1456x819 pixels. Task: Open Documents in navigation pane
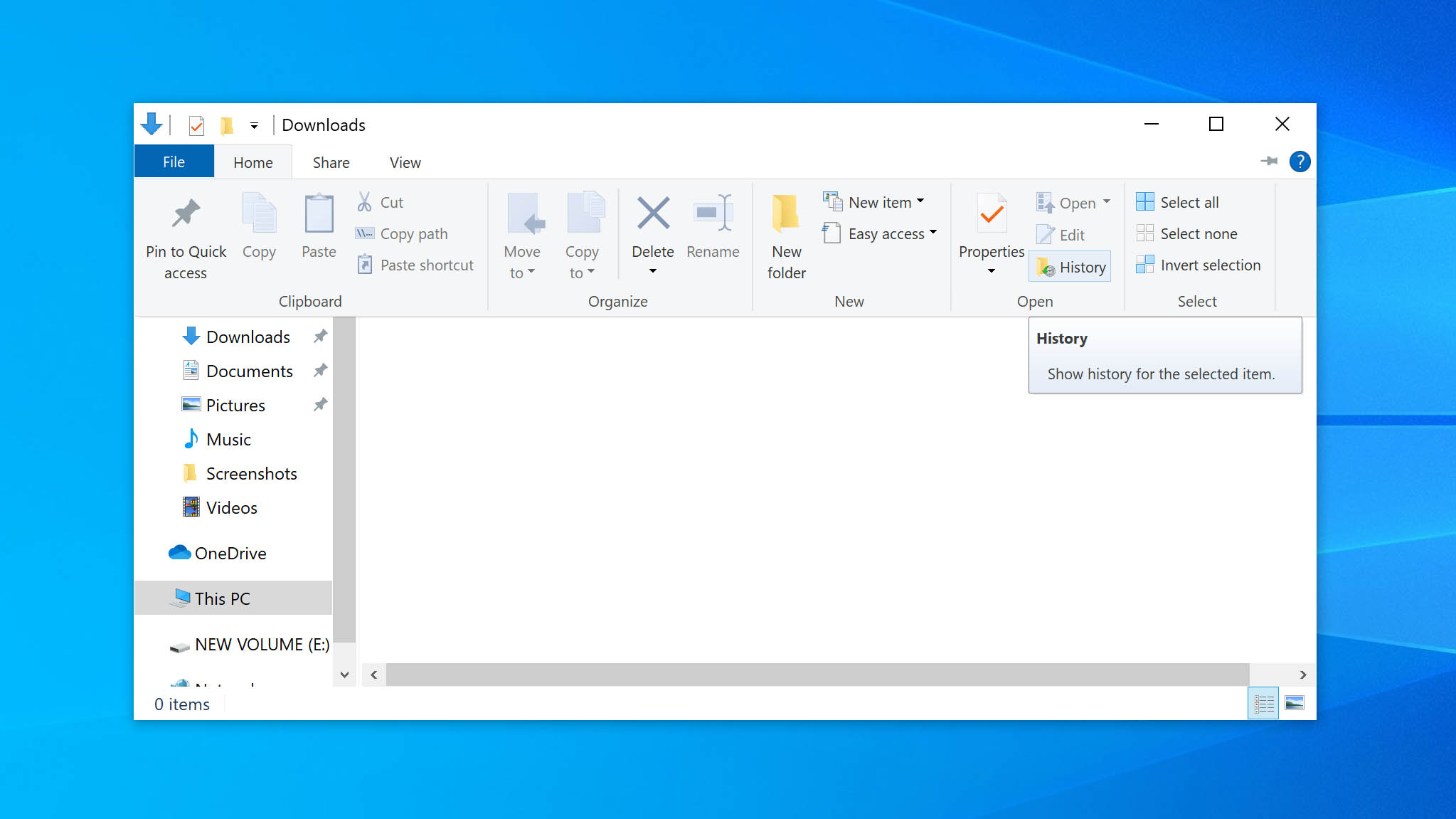(x=250, y=371)
